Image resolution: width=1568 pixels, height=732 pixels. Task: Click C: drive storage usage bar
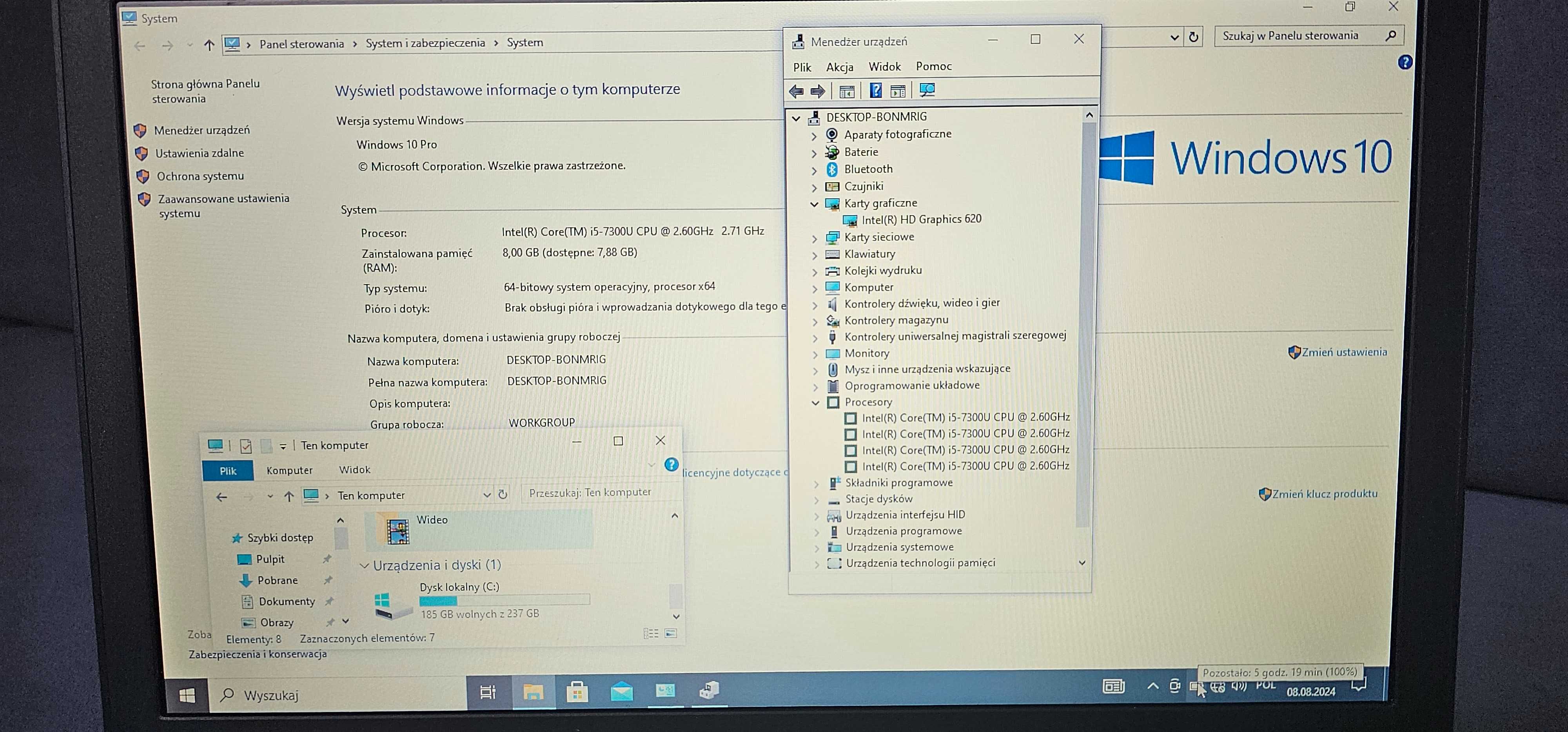point(504,601)
